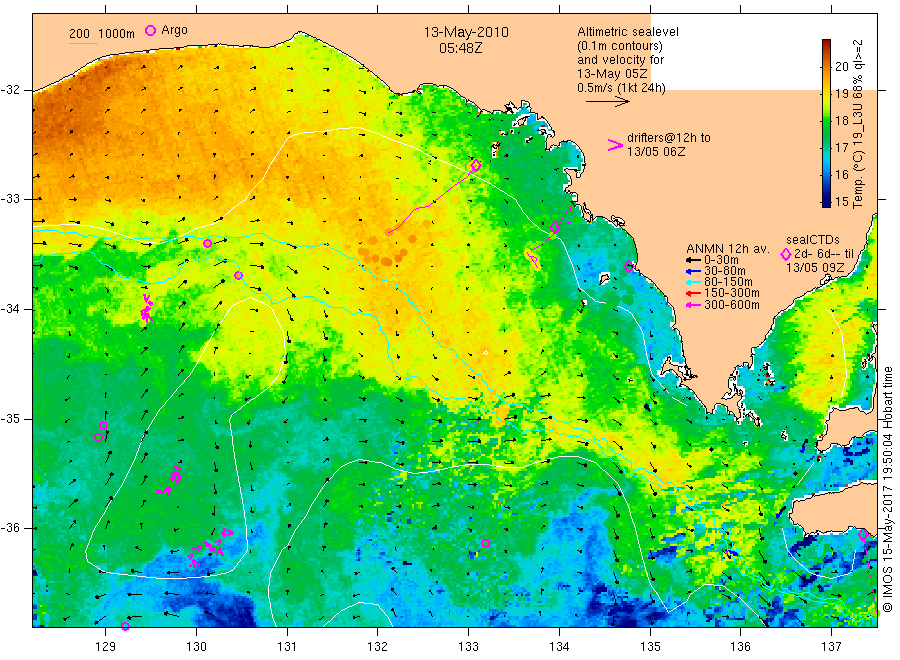
Task: Click the 137 longitude axis label
Action: (x=831, y=647)
